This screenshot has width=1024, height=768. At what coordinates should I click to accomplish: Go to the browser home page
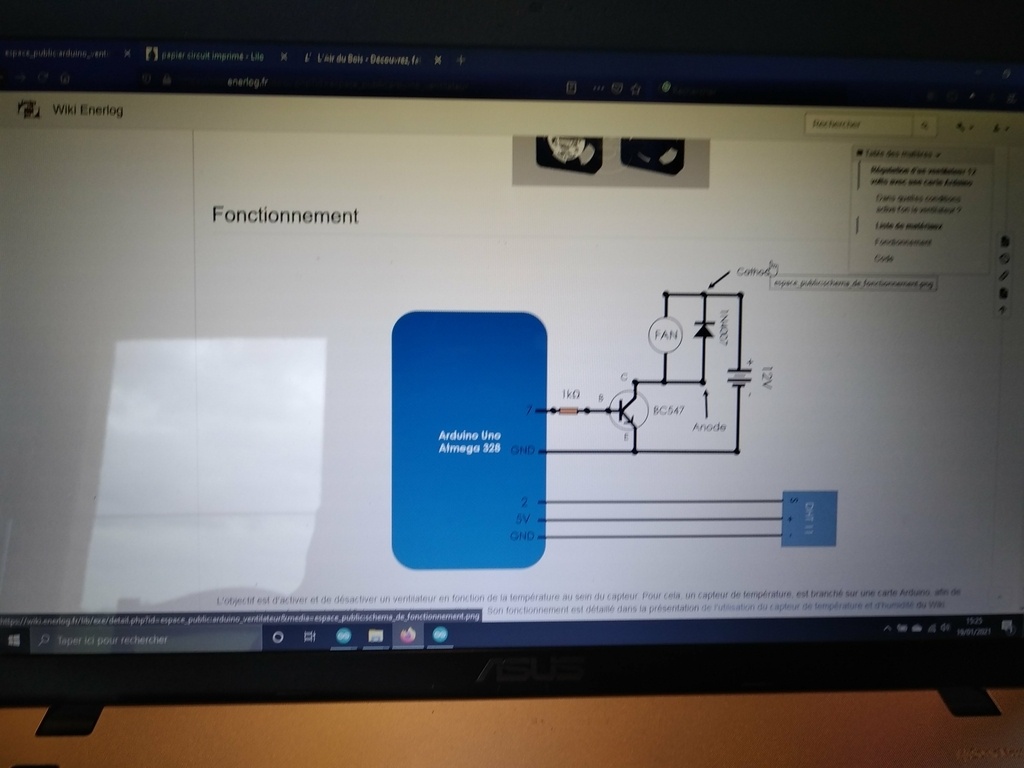pos(65,78)
